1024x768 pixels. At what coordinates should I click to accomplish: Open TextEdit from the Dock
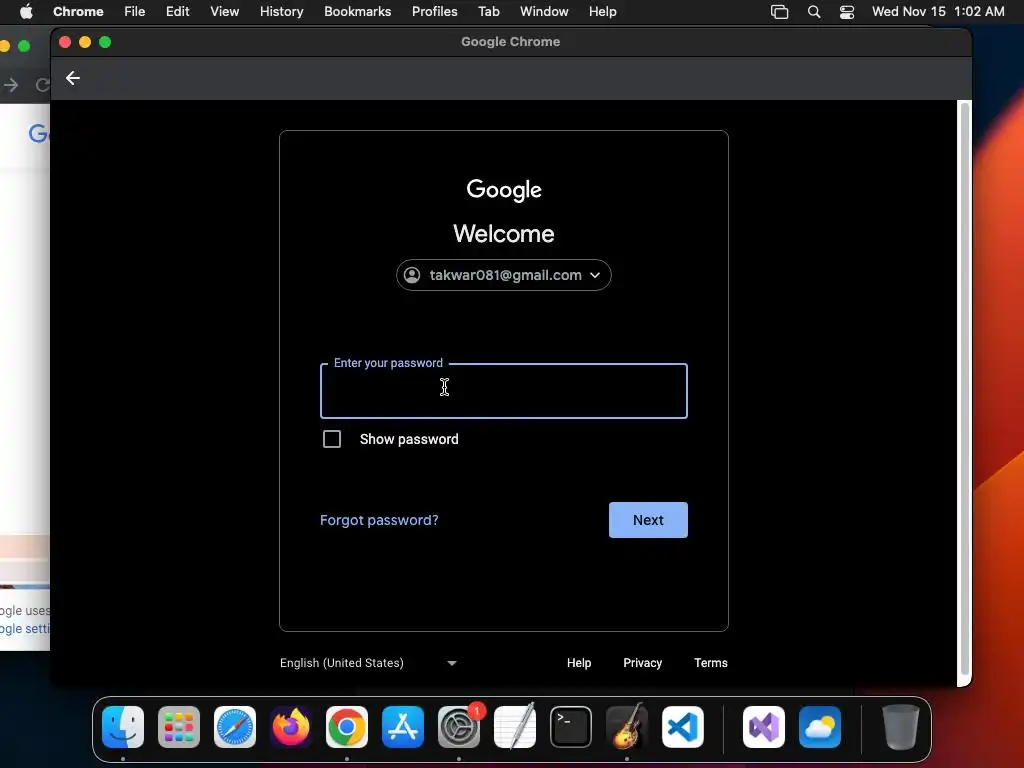coord(515,727)
